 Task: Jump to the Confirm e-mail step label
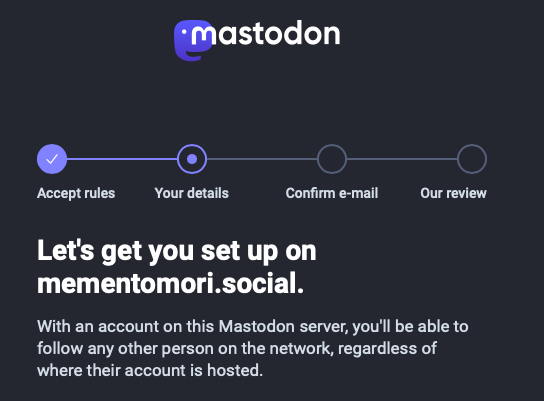coord(332,193)
